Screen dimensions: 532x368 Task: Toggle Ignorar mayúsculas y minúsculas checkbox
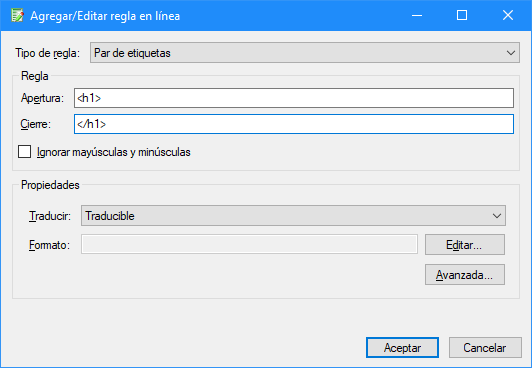coord(24,152)
